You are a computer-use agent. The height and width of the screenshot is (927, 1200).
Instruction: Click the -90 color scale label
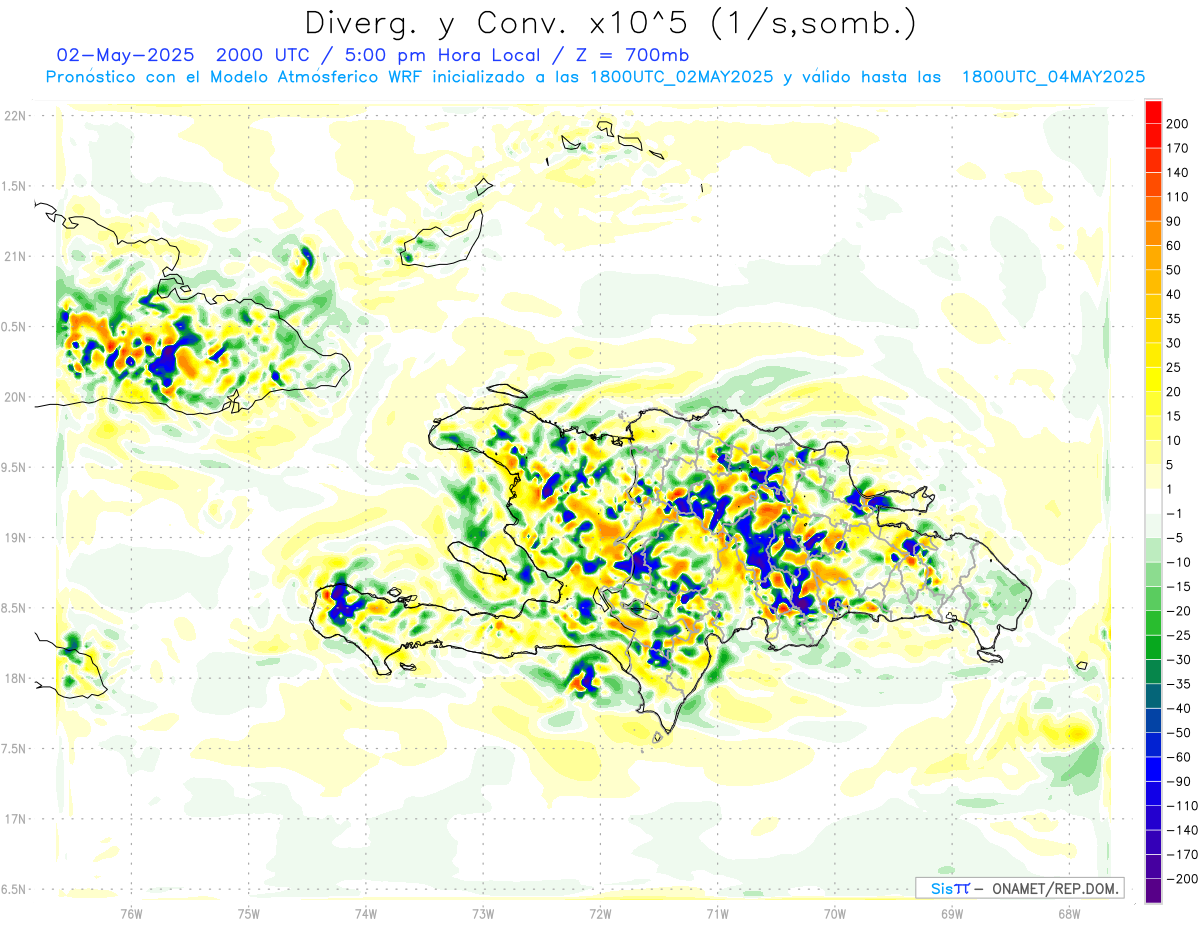pos(1178,781)
